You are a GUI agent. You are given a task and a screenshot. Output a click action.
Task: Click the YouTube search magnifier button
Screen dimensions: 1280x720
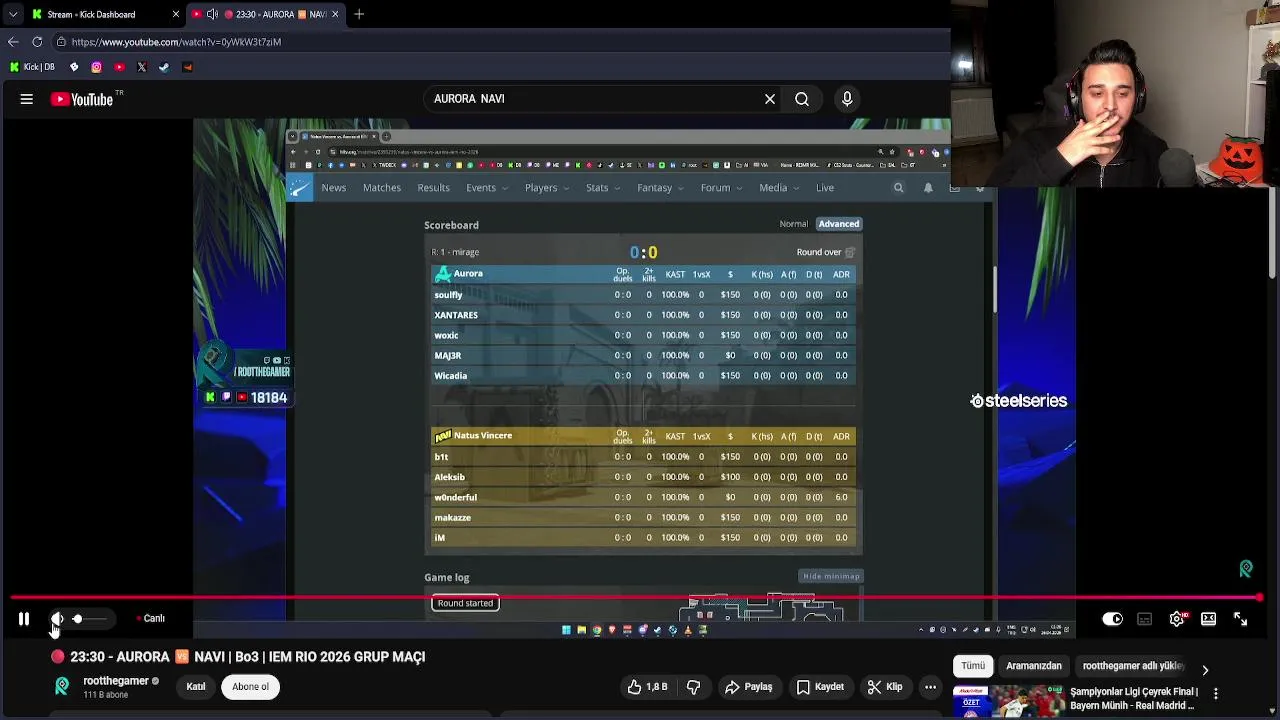coord(802,99)
